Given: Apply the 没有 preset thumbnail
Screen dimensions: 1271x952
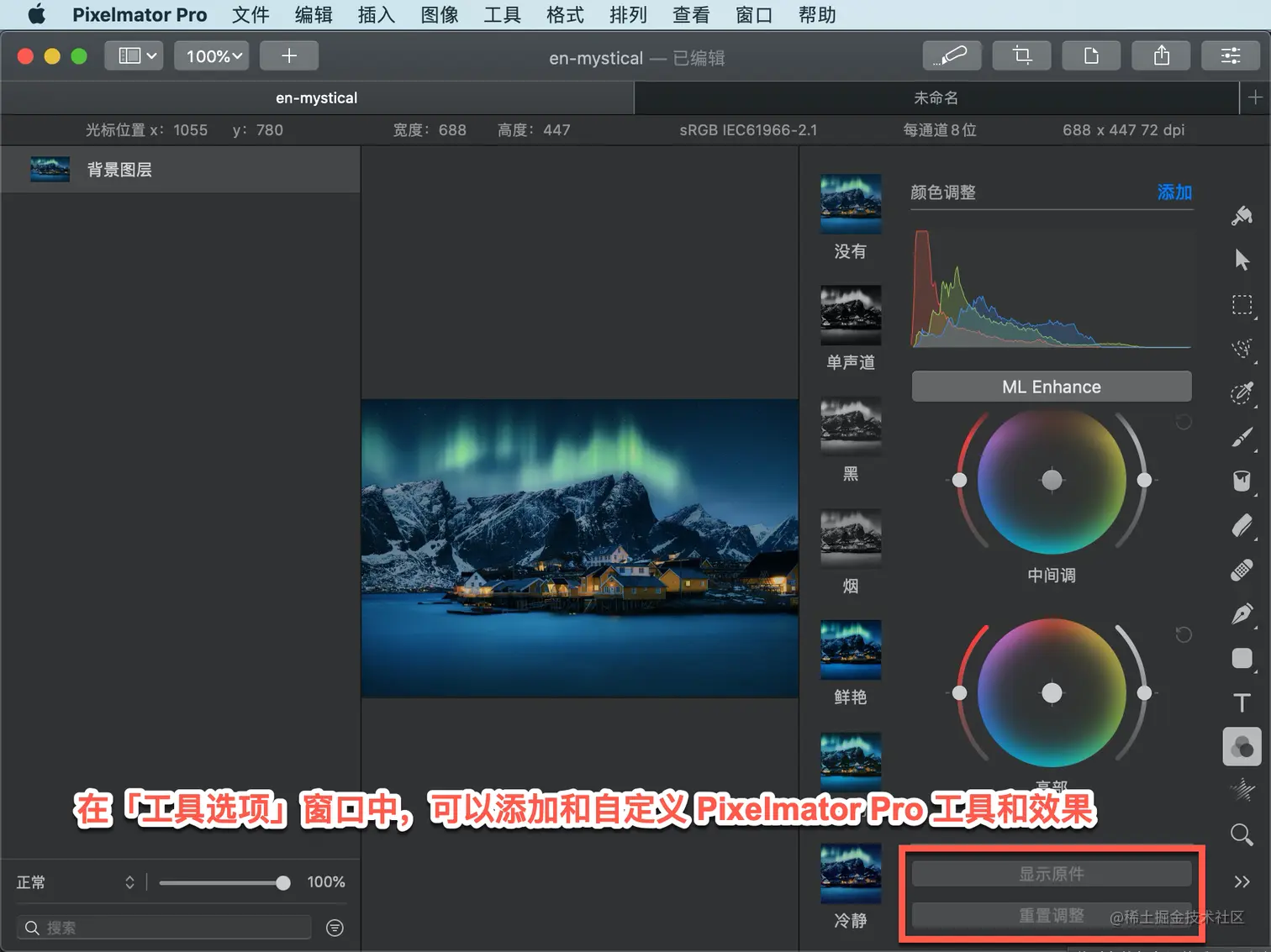Looking at the screenshot, I should [x=851, y=204].
